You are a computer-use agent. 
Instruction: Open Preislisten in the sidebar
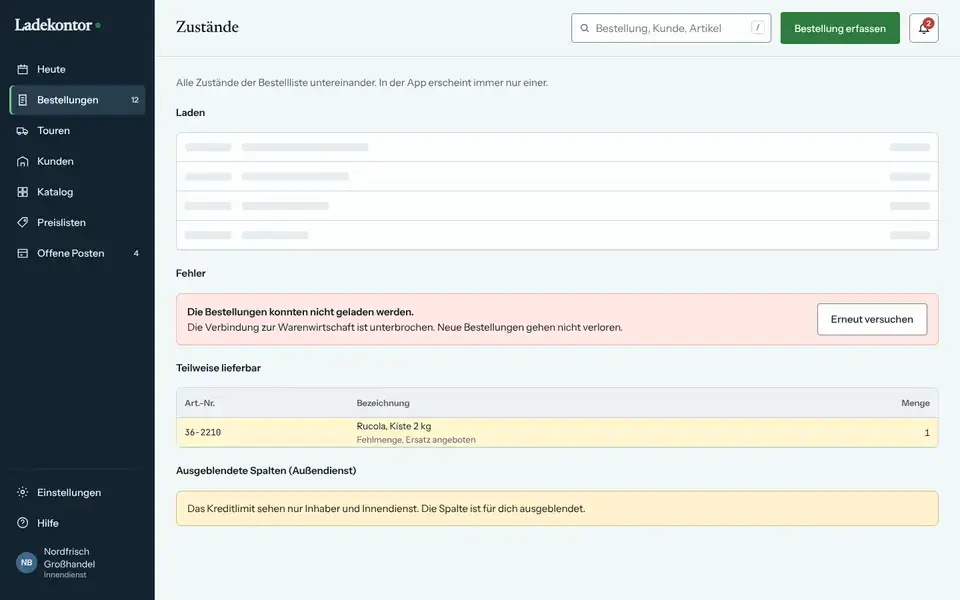(x=77, y=222)
